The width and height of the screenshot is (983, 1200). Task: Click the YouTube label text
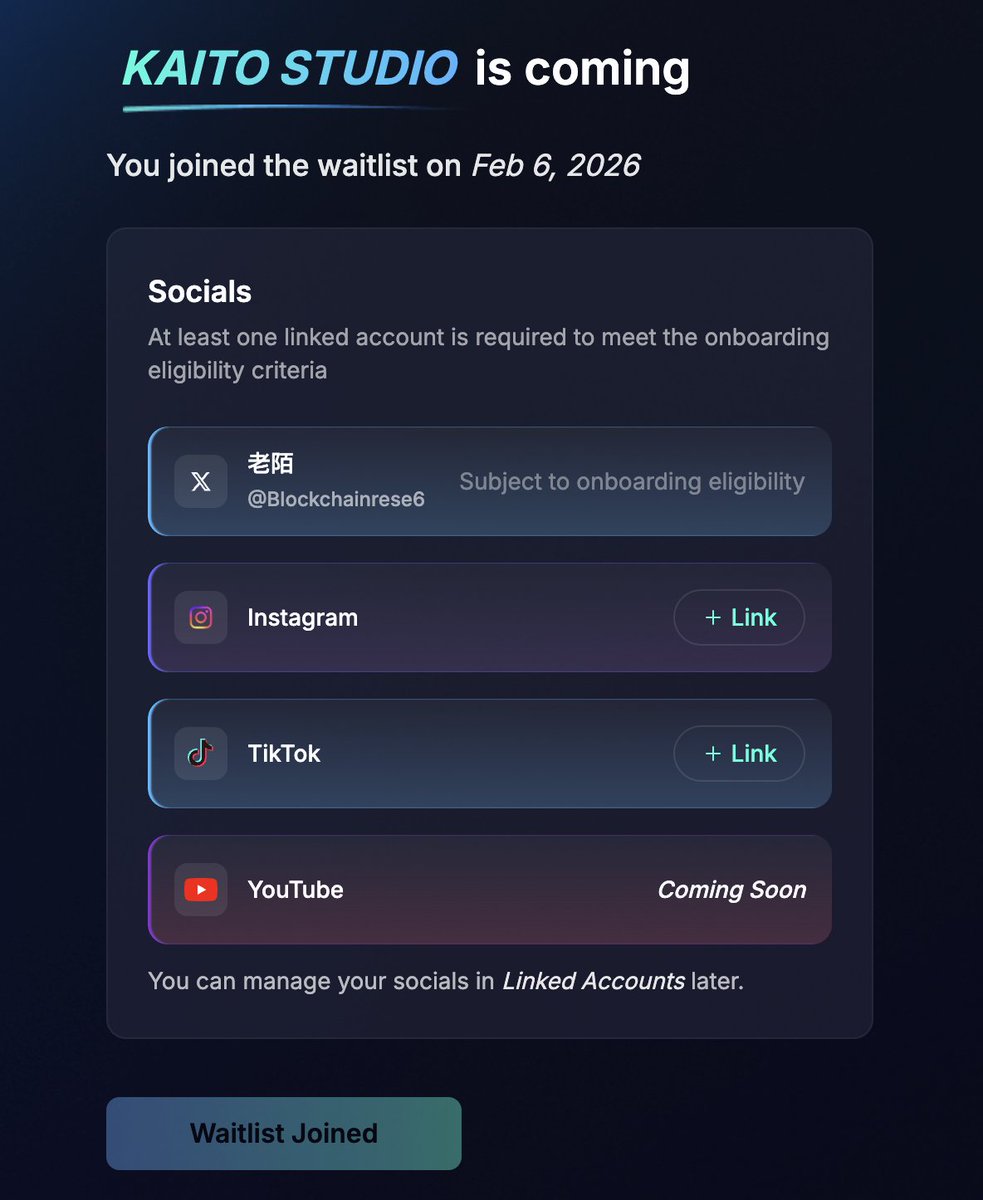(x=295, y=889)
